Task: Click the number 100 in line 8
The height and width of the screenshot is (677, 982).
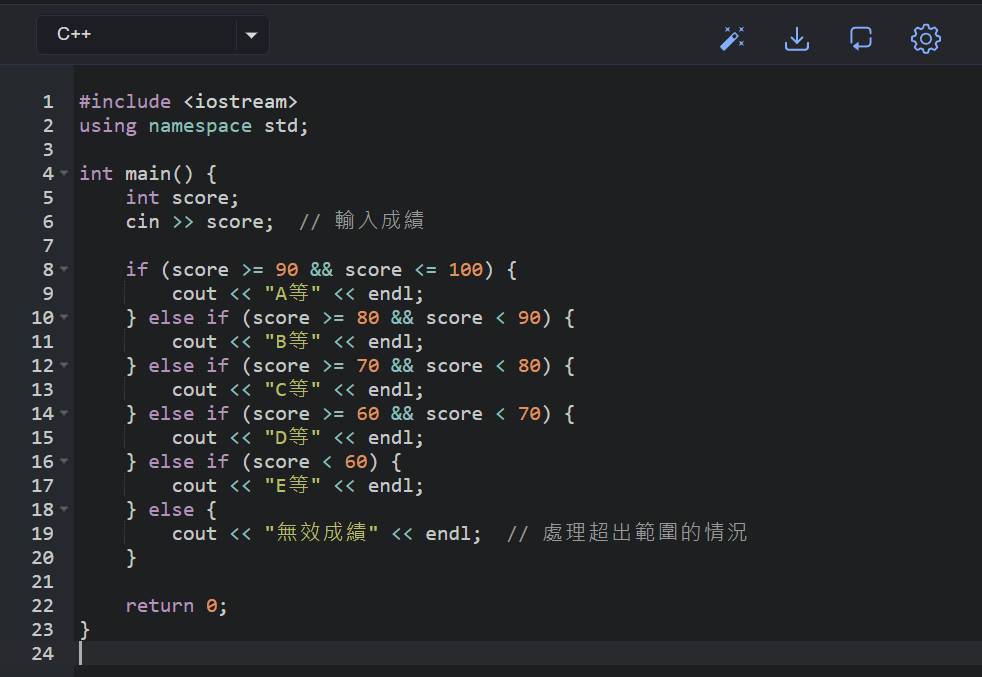Action: coord(465,270)
